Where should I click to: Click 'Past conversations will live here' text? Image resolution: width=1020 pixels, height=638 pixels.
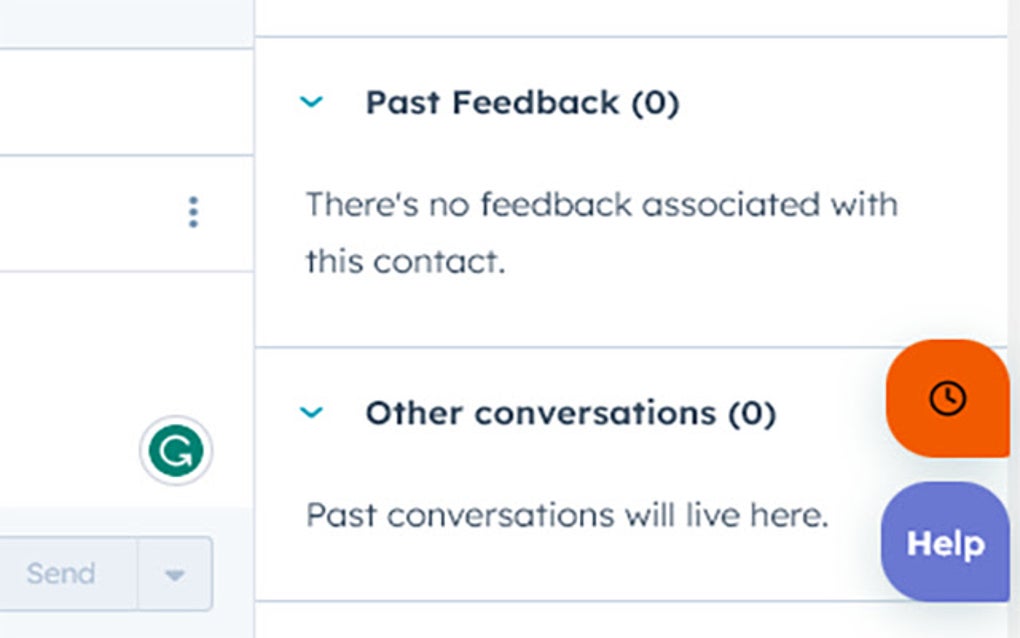click(567, 515)
